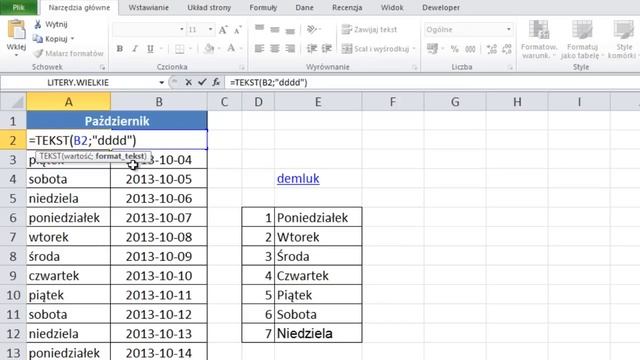Select cell with date 2013-10-09
Viewport: 640px width, 360px height.
point(159,256)
